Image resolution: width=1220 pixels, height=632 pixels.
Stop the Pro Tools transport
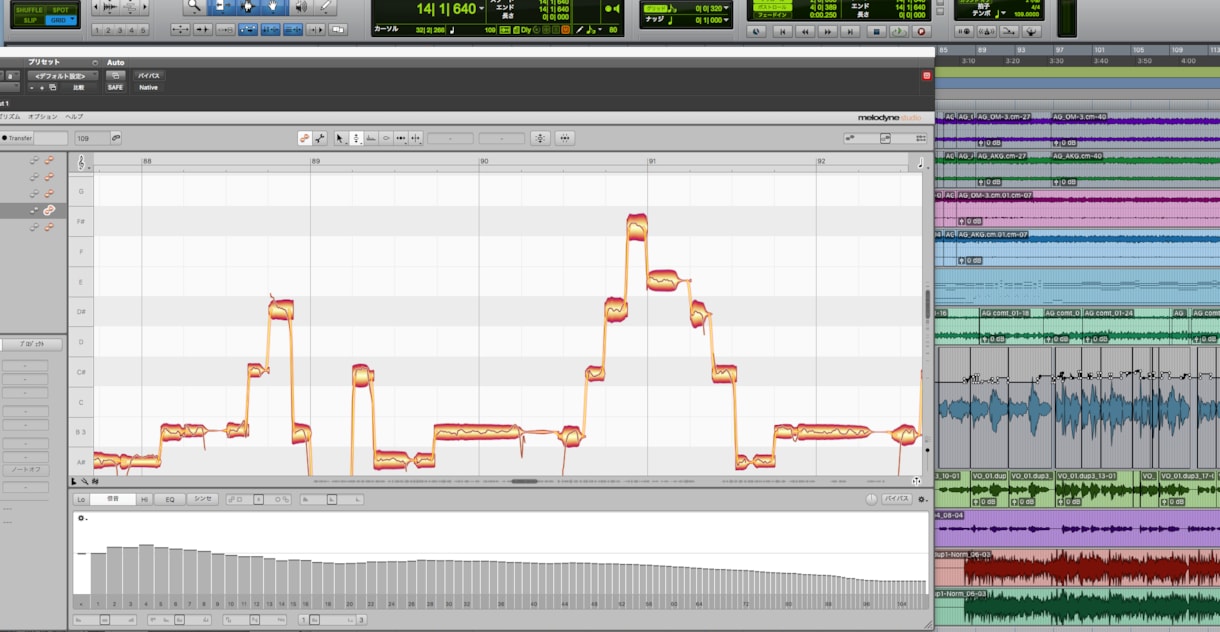[x=876, y=31]
